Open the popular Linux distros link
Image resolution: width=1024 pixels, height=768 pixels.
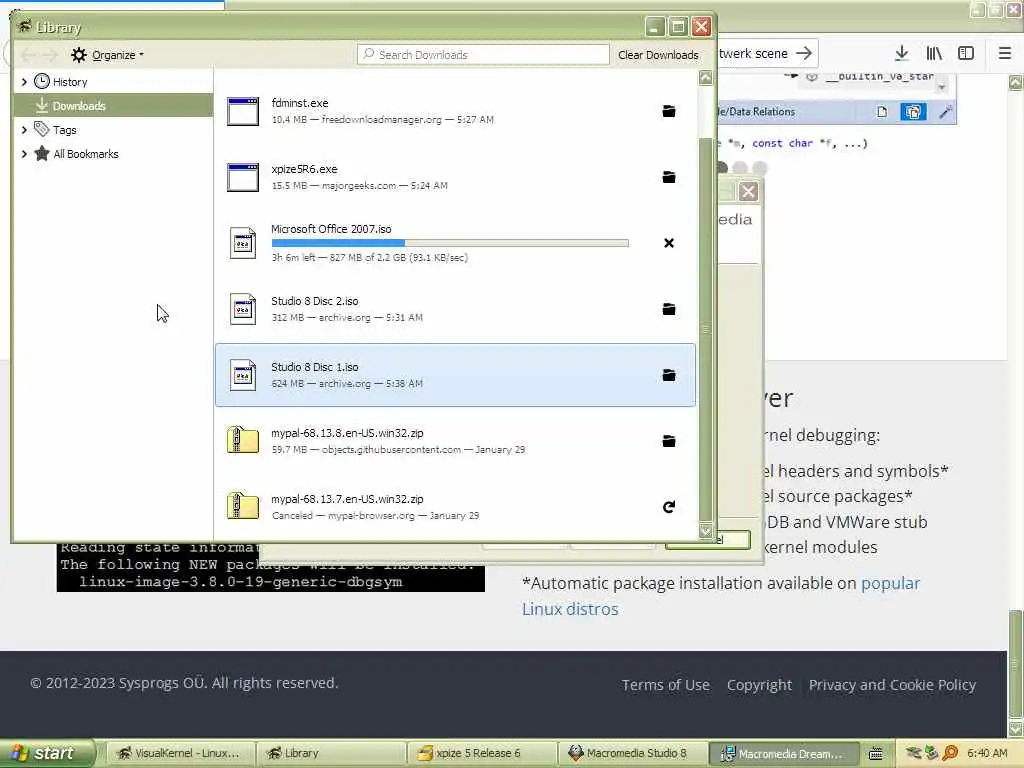pyautogui.click(x=721, y=596)
